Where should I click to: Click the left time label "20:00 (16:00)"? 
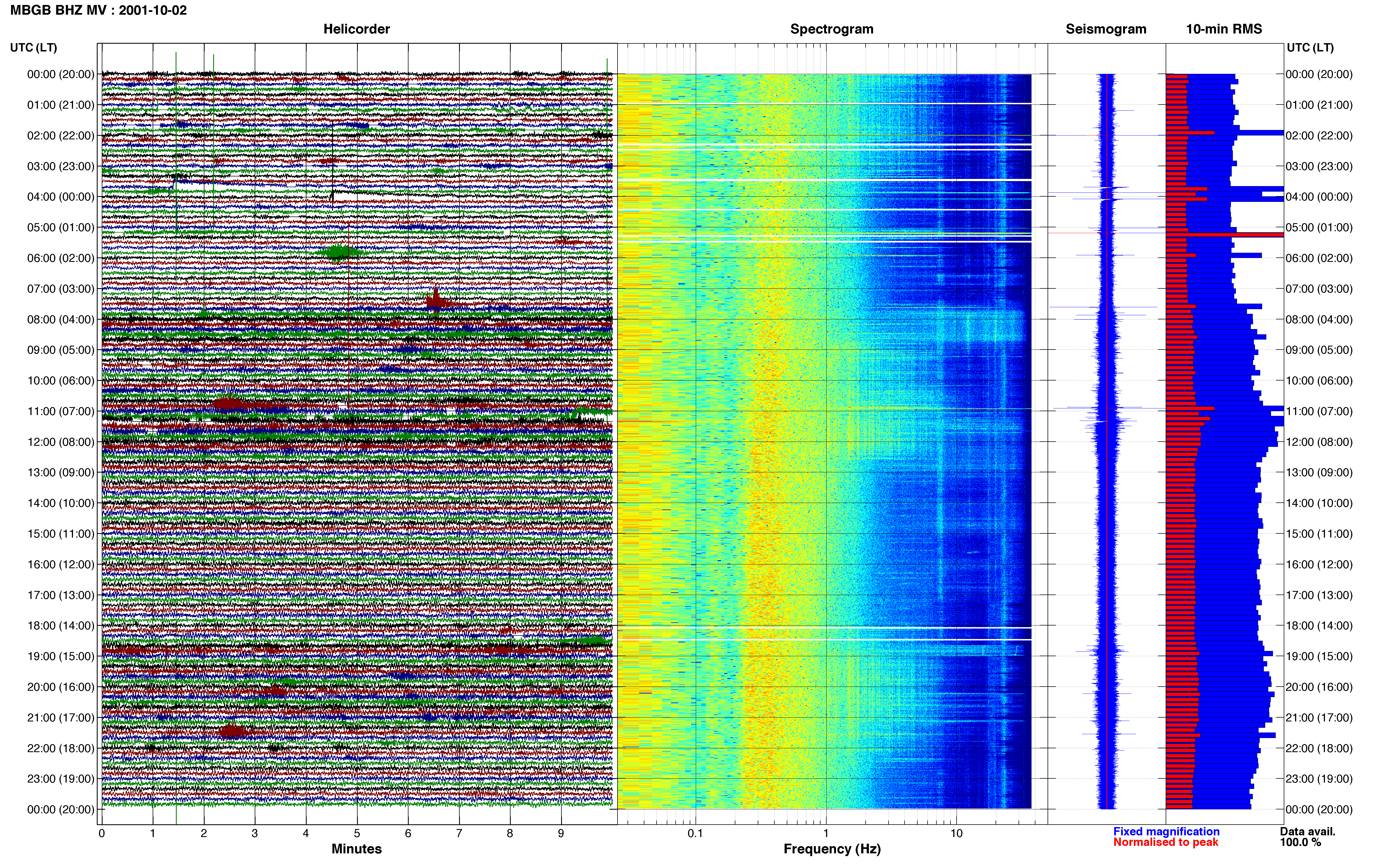click(x=61, y=687)
